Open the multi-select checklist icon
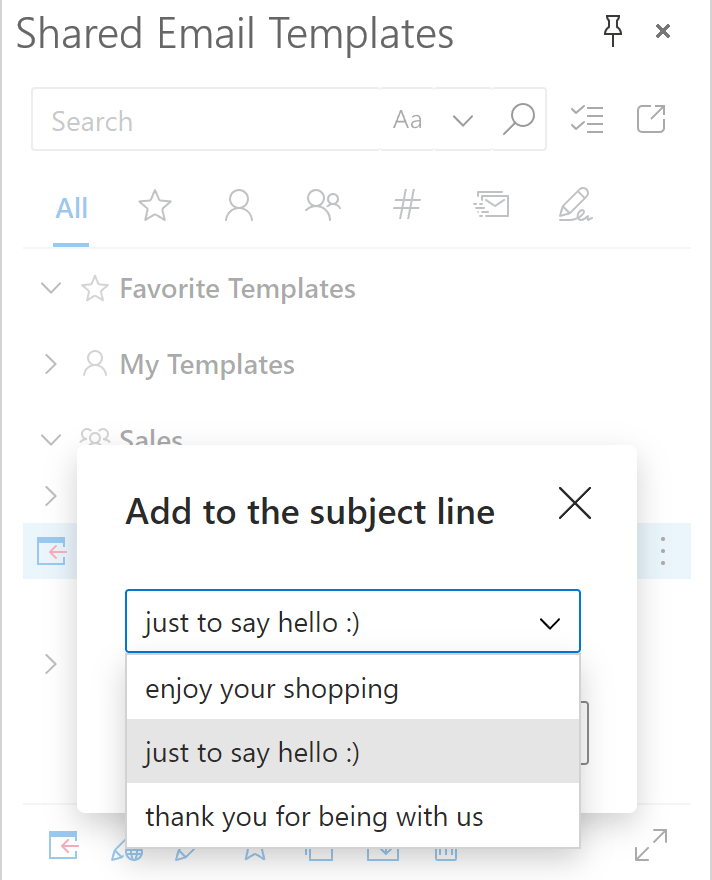 587,119
